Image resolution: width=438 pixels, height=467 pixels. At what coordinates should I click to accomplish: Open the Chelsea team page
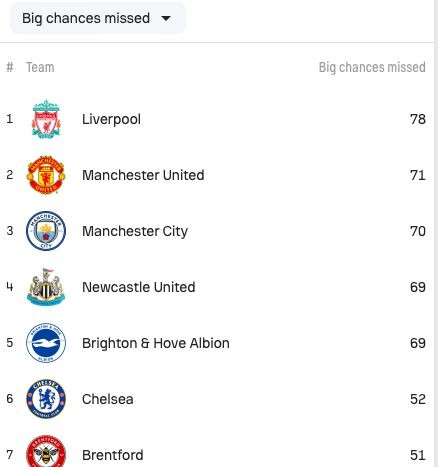(x=108, y=399)
